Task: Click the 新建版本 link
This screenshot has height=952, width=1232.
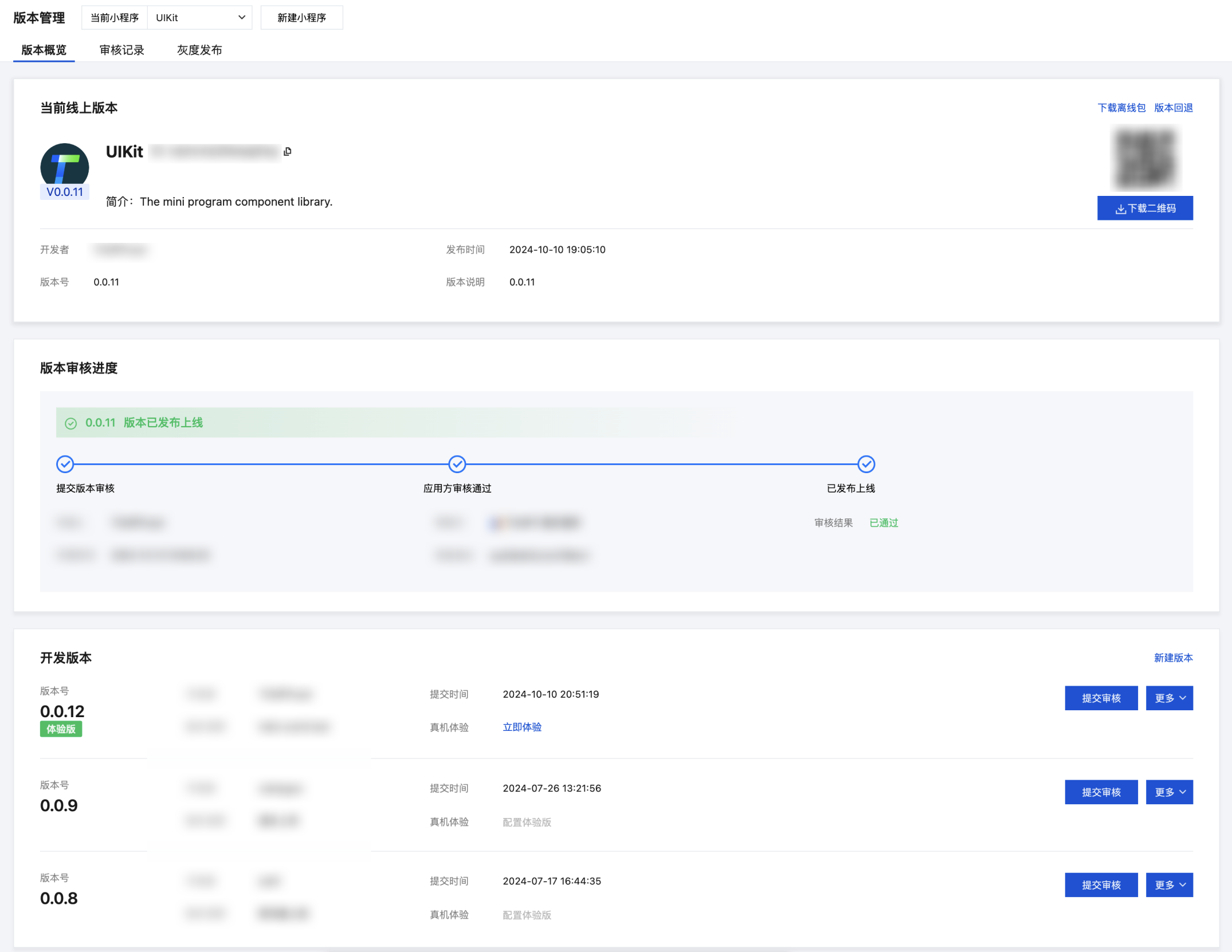Action: [1173, 658]
